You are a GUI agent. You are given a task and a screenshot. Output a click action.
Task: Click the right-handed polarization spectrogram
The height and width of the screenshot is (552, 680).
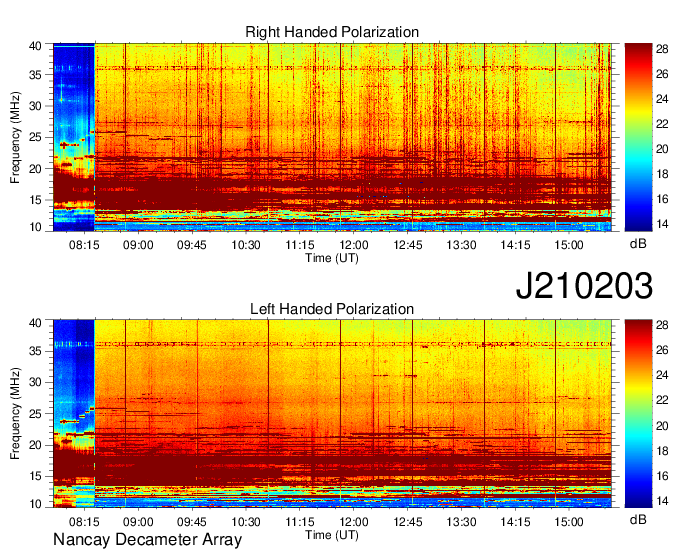tap(332, 137)
